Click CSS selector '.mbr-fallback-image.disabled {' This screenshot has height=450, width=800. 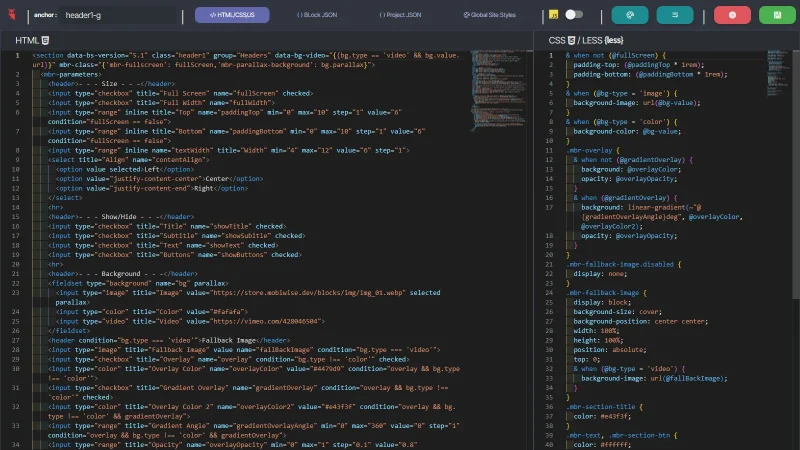coord(623,264)
